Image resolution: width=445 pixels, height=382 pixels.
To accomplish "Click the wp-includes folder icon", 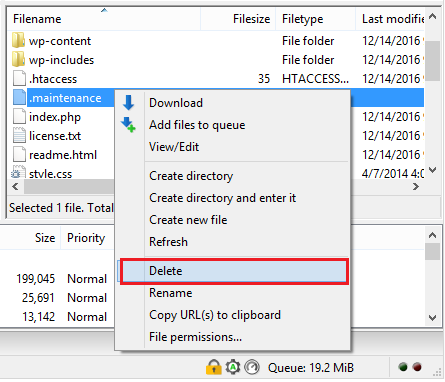I will 18,59.
